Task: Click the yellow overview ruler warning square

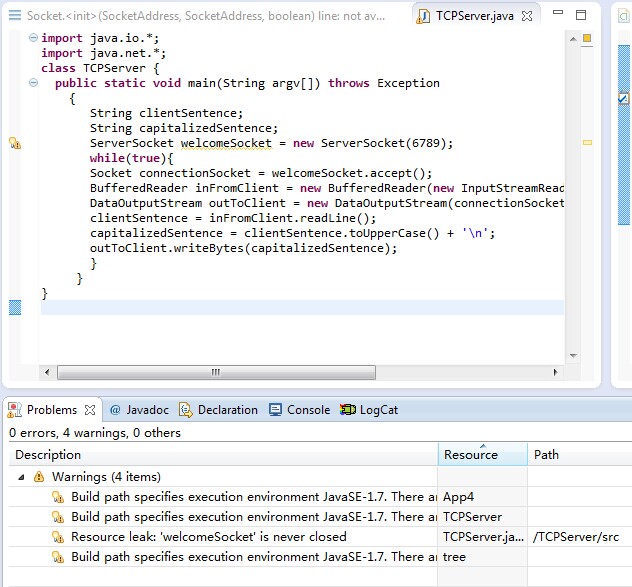Action: pyautogui.click(x=587, y=37)
